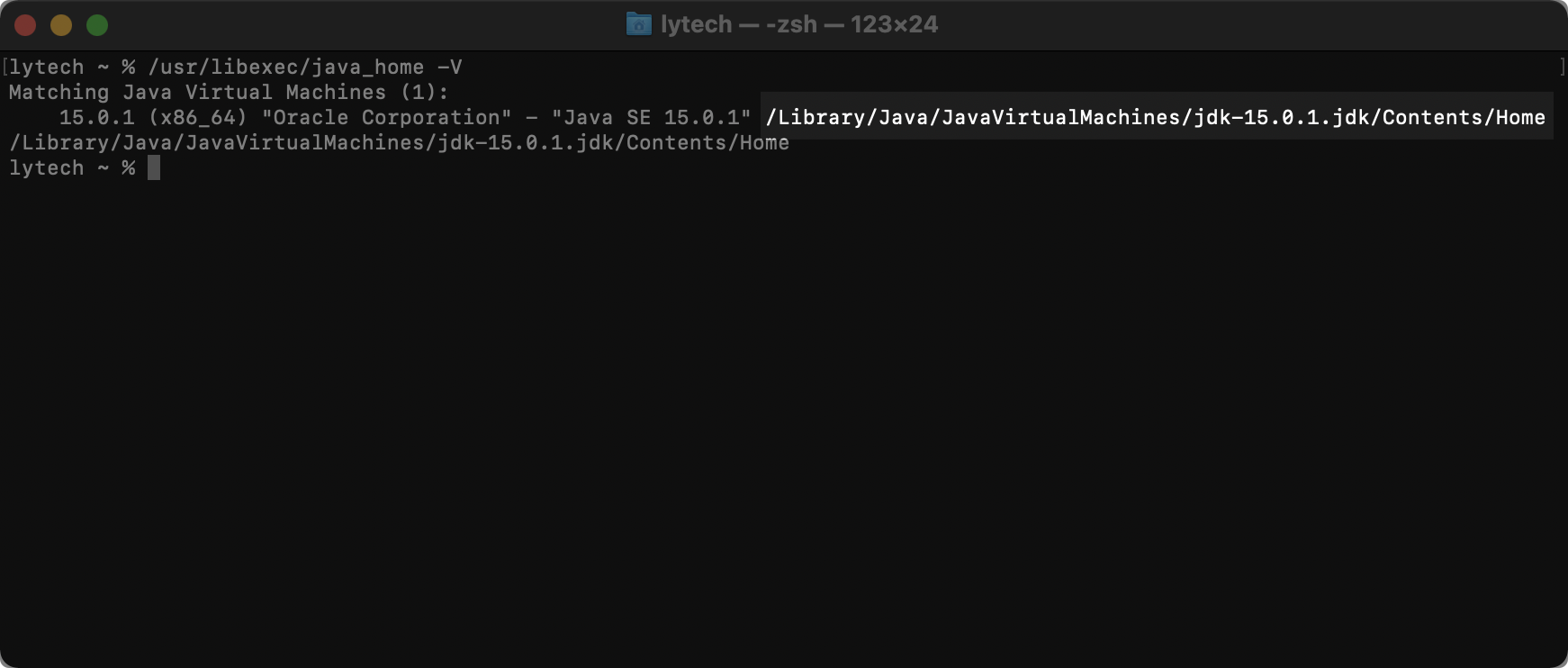Click on the '/usr/libexec/java_home -V' command

(305, 68)
